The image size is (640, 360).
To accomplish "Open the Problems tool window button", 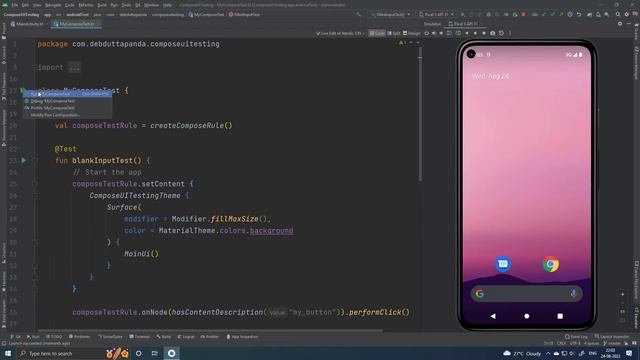I will point(79,337).
